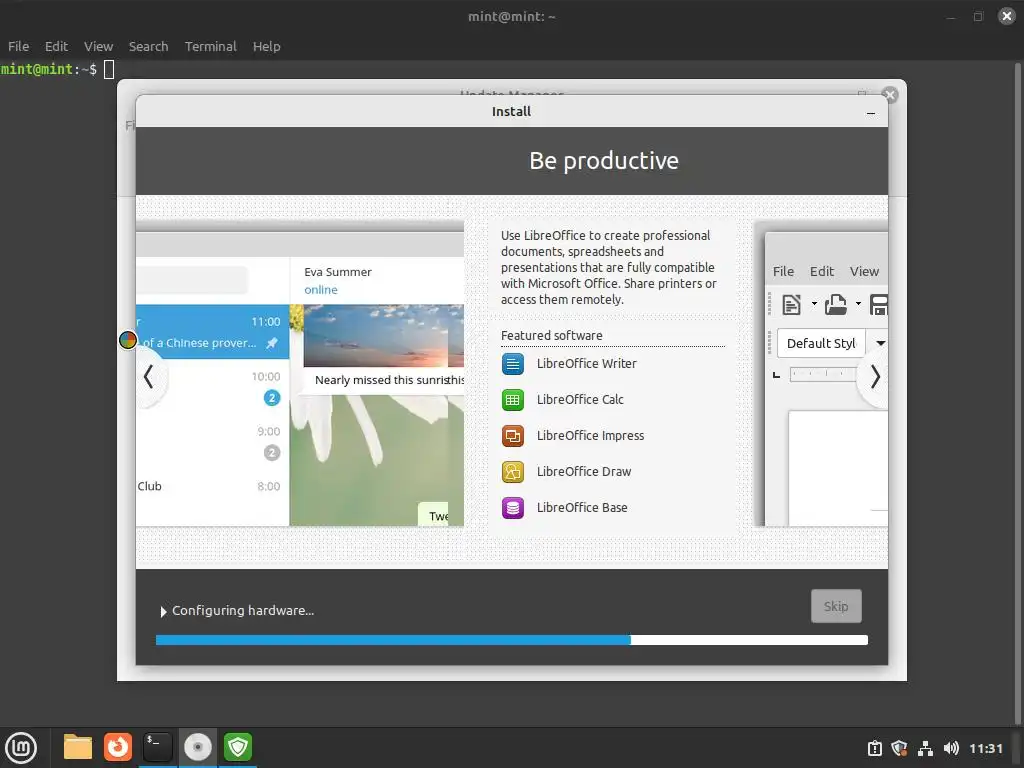Viewport: 1024px width, 768px height.
Task: Click the LibreOffice Calc label
Action: pos(580,400)
